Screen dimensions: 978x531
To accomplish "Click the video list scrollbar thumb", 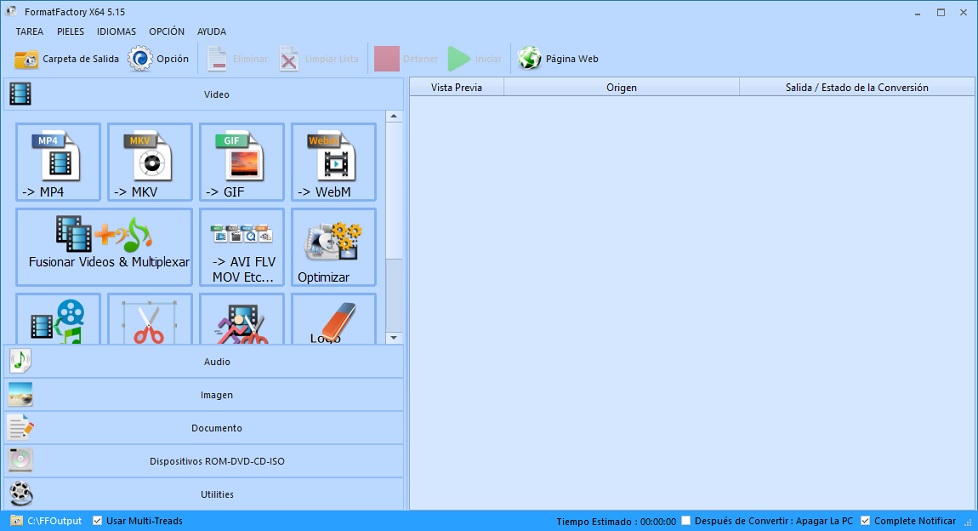I will tap(394, 190).
